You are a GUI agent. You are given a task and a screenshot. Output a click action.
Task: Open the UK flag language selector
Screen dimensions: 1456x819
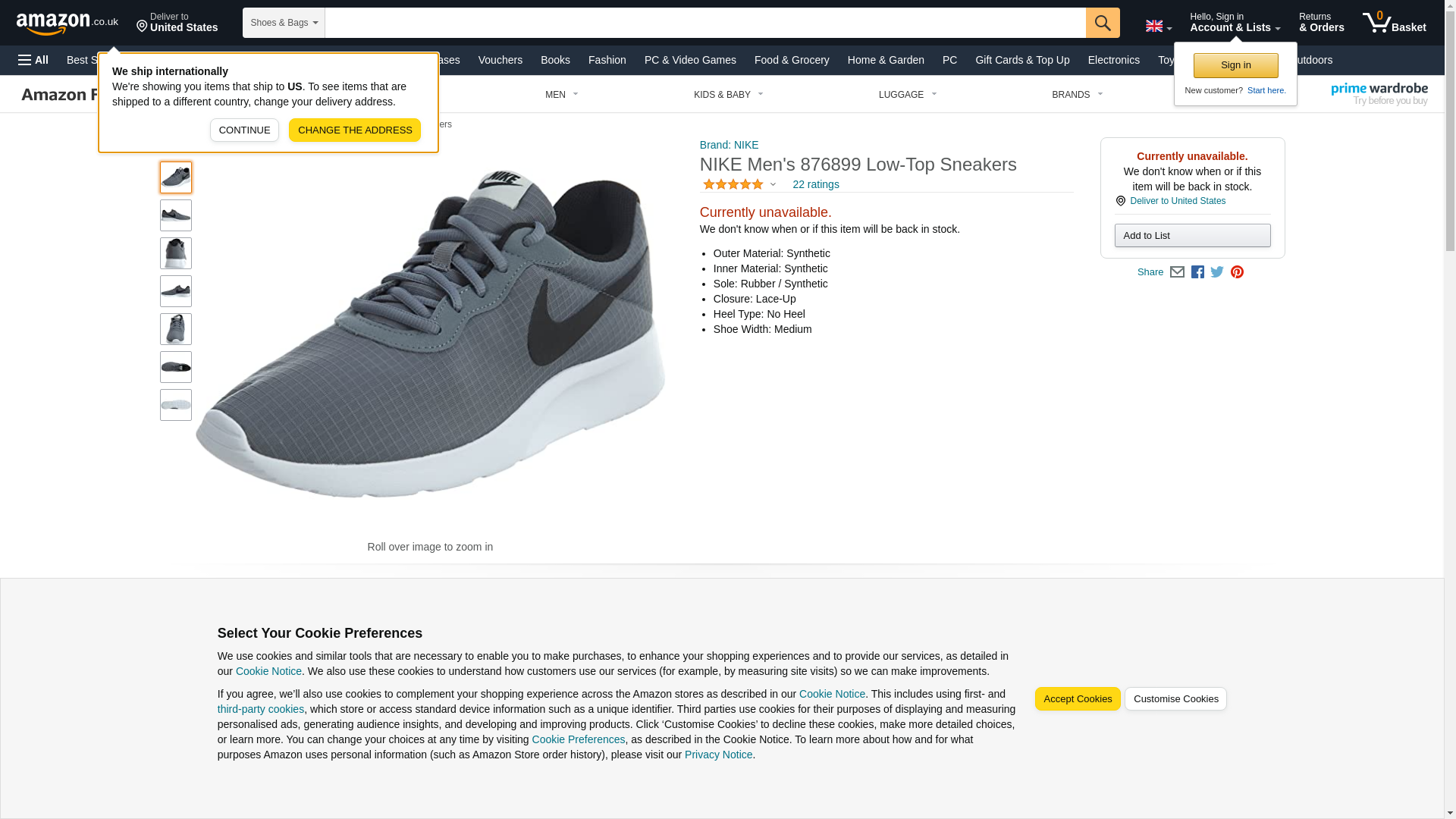point(1158,26)
